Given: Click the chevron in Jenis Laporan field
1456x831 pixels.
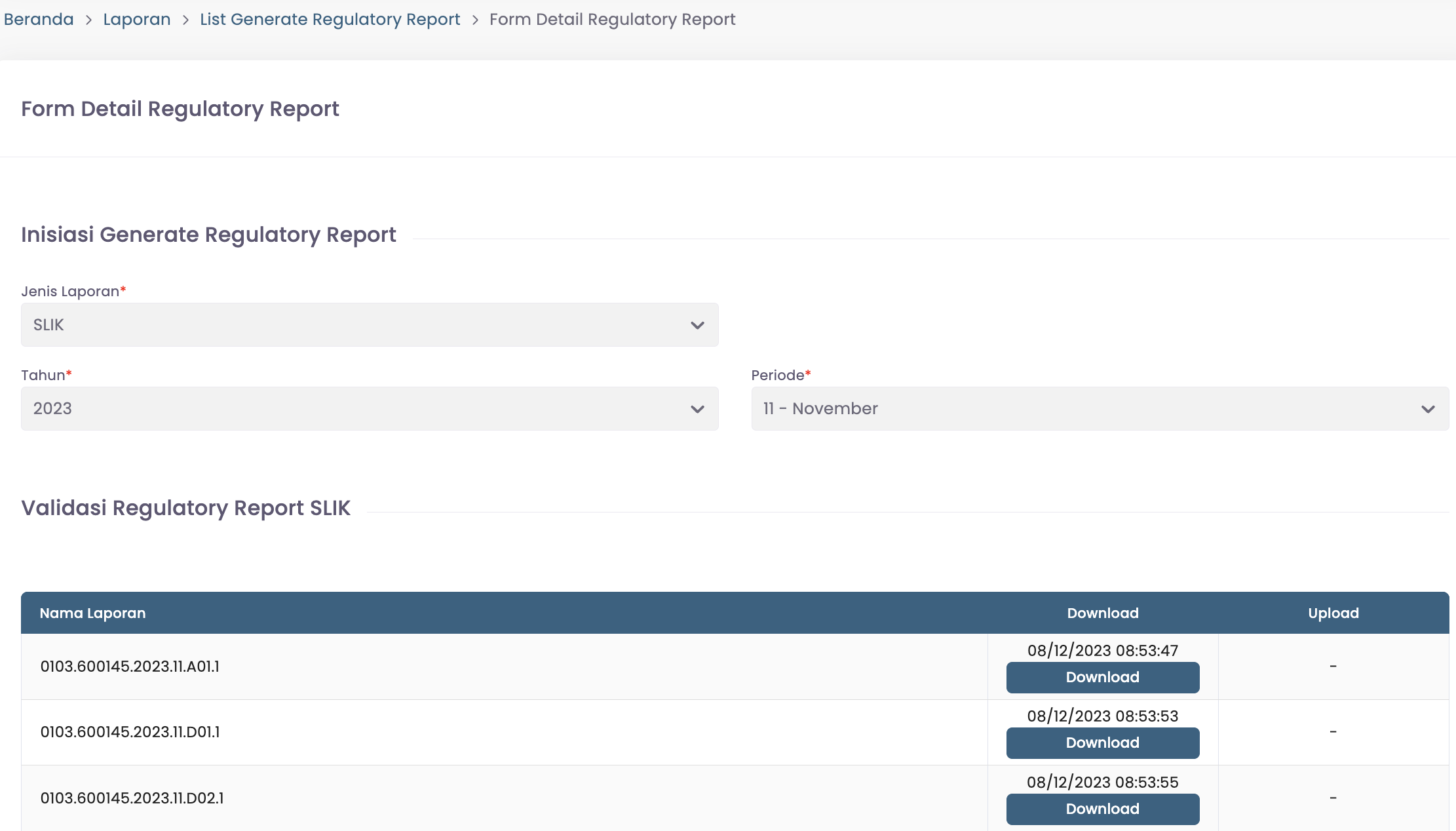Looking at the screenshot, I should tap(697, 325).
